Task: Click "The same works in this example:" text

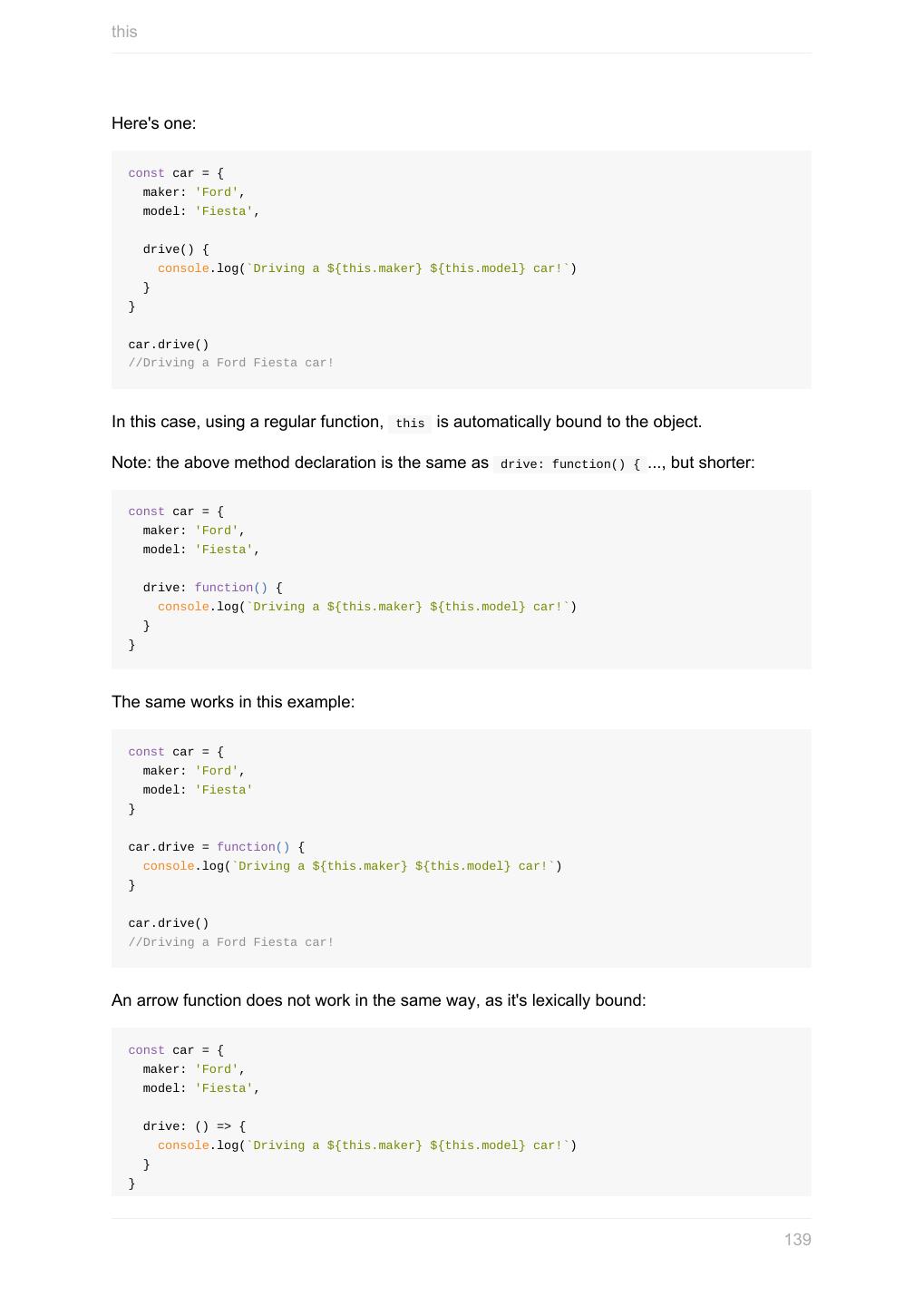Action: [233, 702]
